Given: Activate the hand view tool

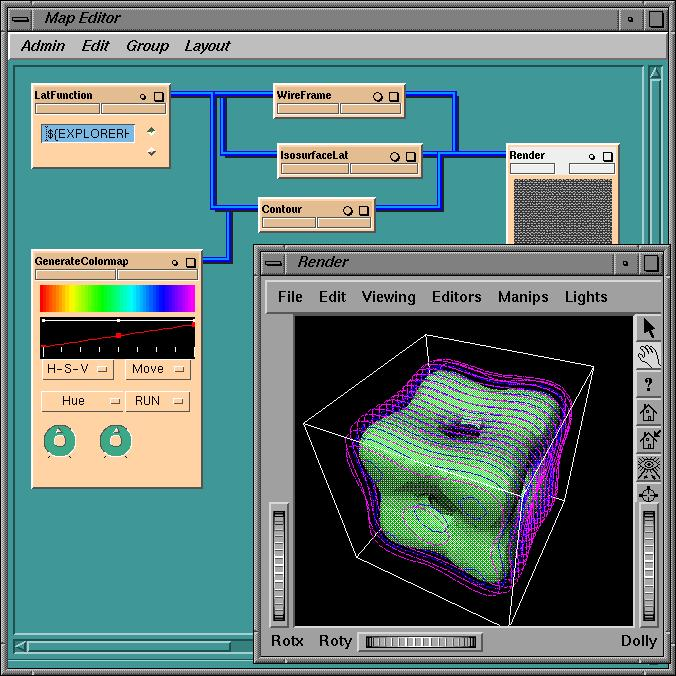Looking at the screenshot, I should (x=648, y=355).
